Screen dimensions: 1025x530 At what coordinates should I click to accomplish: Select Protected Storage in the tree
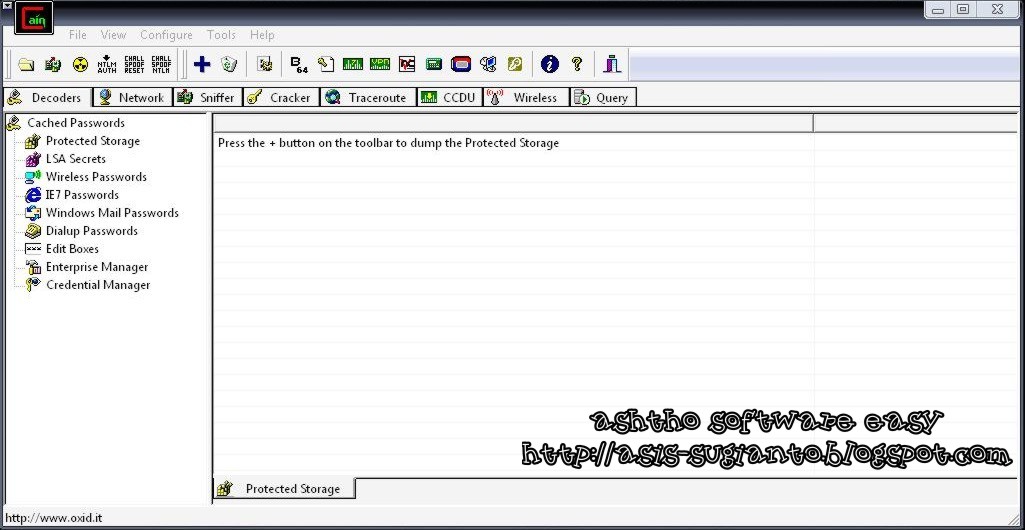[92, 141]
